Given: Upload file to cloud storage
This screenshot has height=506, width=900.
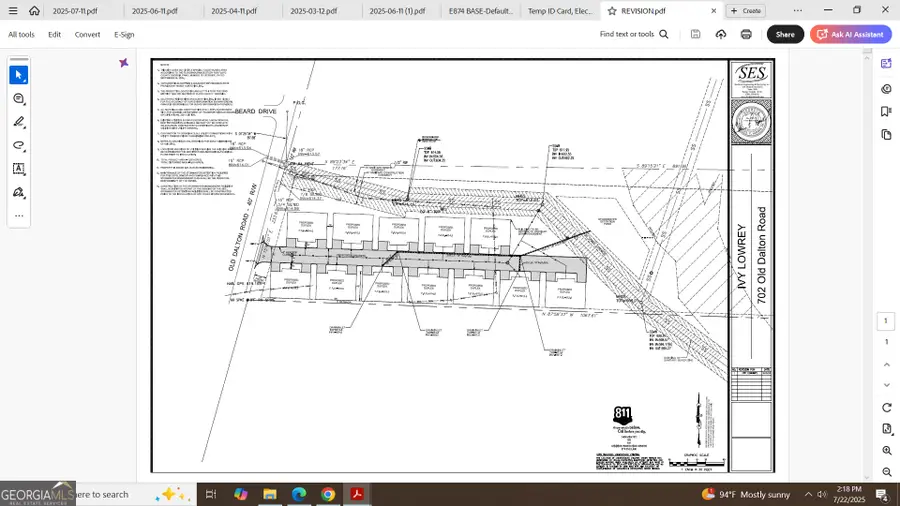Looking at the screenshot, I should click(720, 34).
